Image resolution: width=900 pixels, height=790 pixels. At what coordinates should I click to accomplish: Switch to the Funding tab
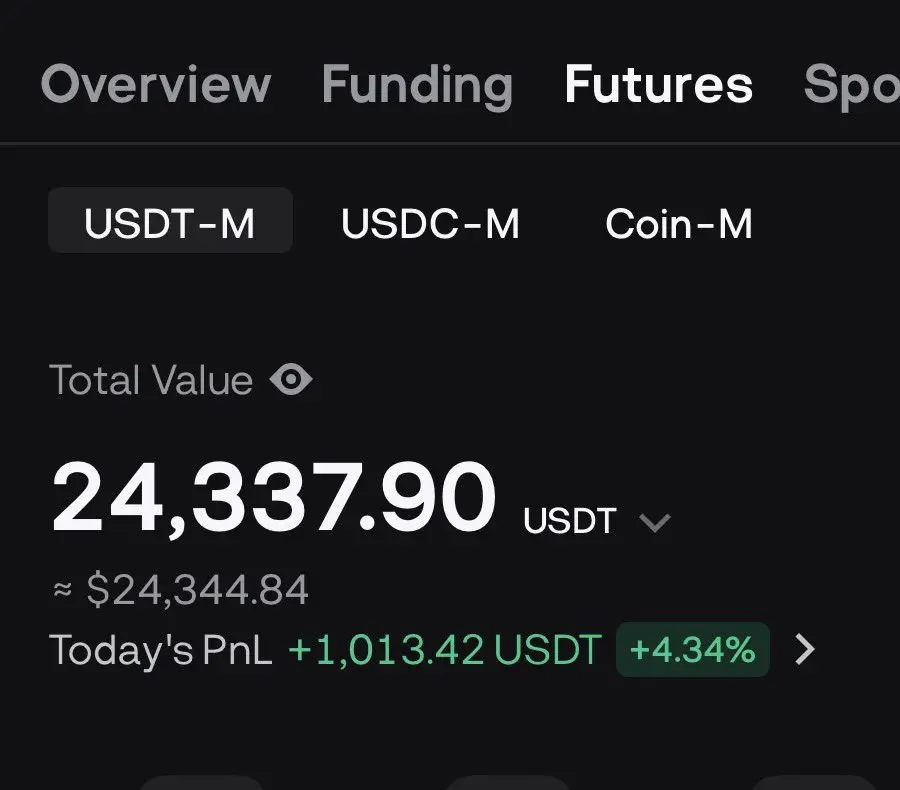click(x=417, y=86)
